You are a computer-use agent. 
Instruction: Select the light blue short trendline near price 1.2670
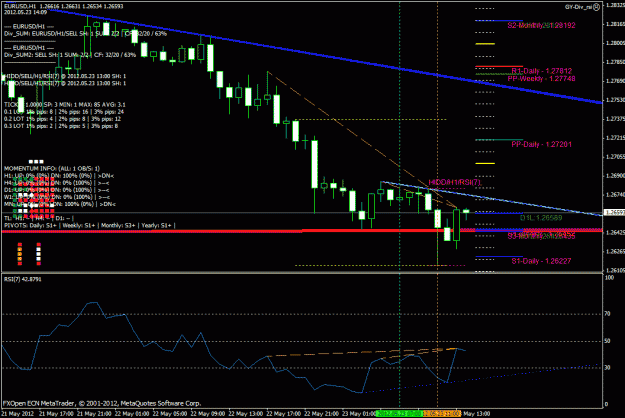(490, 198)
